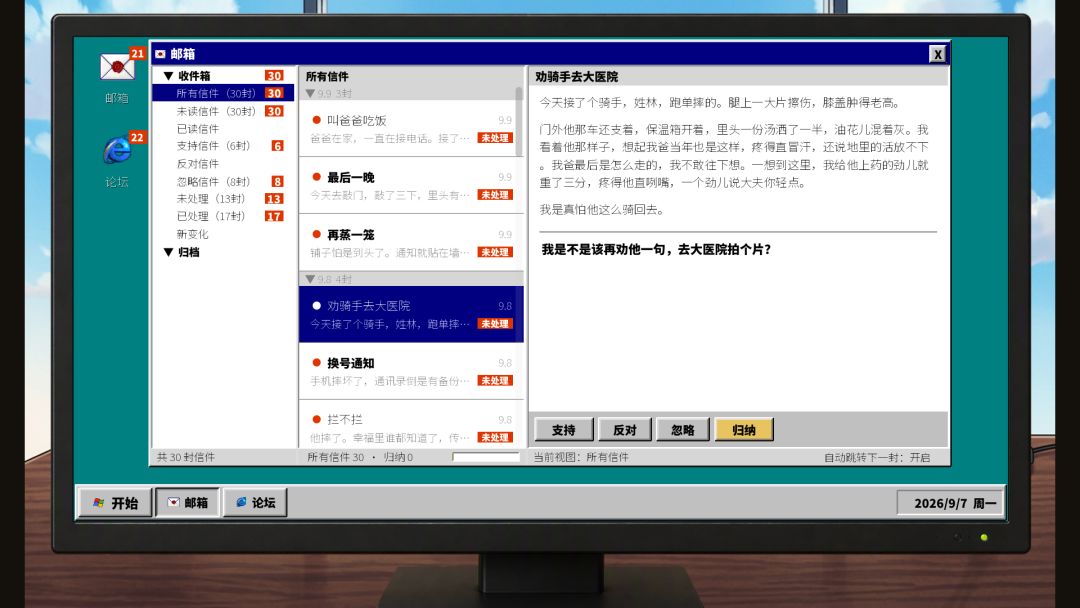Click the 2026/9/7 周一 date display
Screen dimensions: 1080x608
pos(950,503)
